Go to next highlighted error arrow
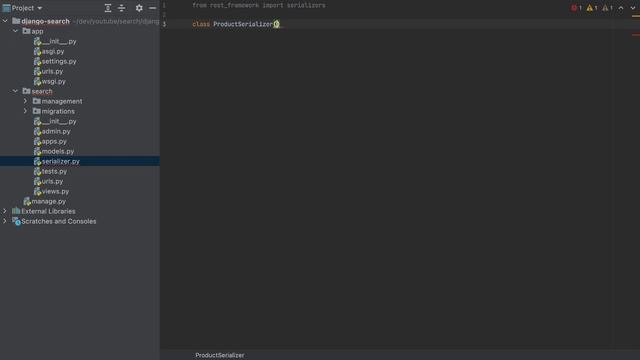Viewport: 640px width, 360px height. (x=633, y=8)
